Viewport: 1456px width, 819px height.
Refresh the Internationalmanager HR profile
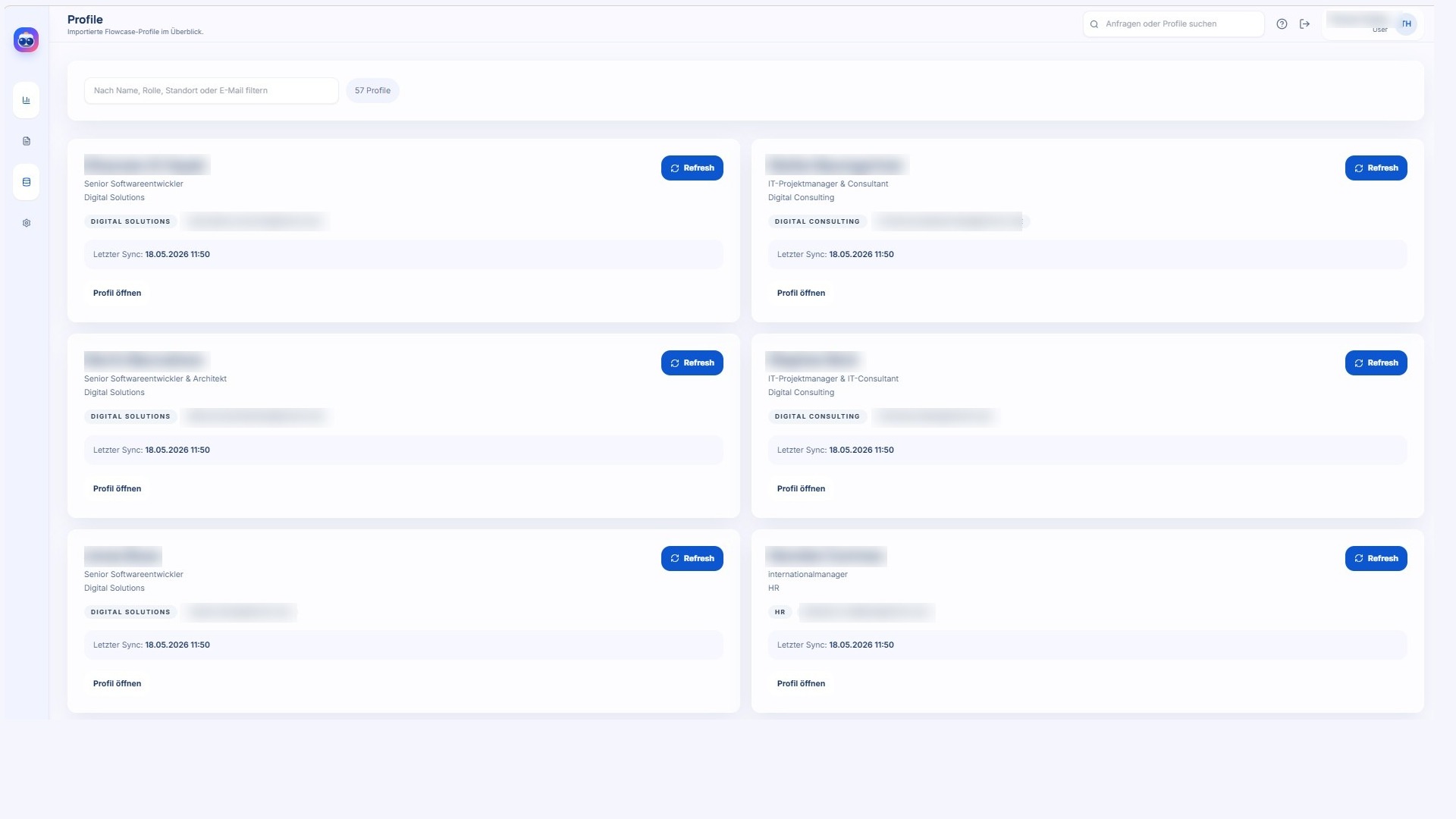pos(1376,558)
